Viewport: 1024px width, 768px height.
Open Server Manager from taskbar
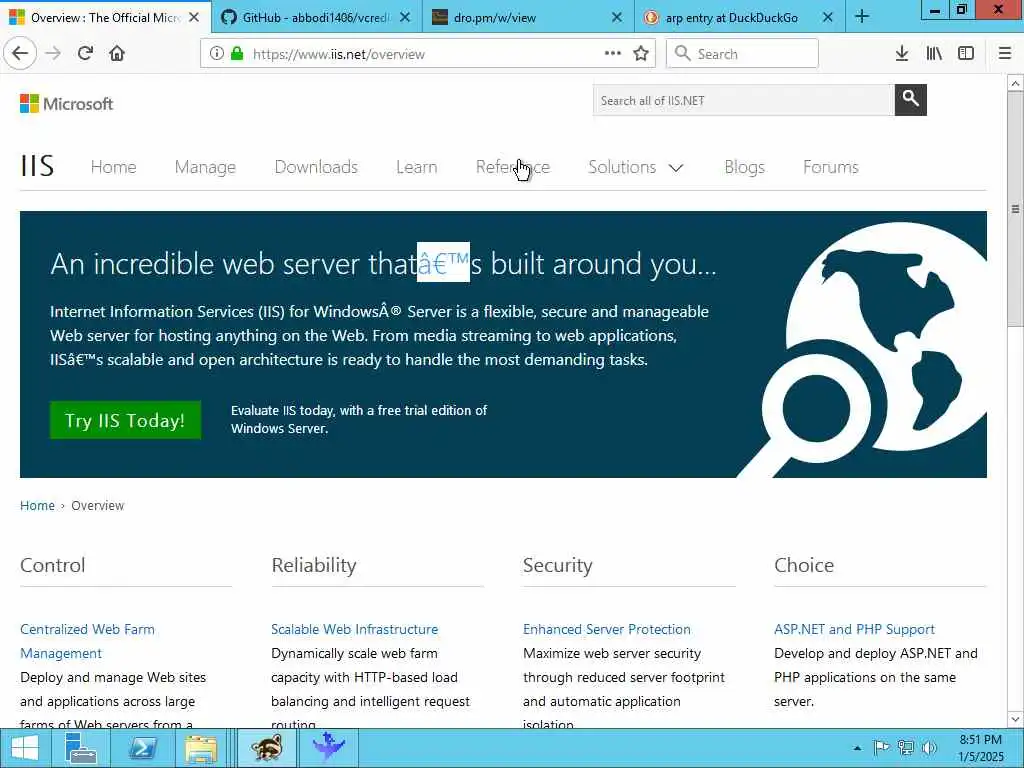[x=80, y=748]
